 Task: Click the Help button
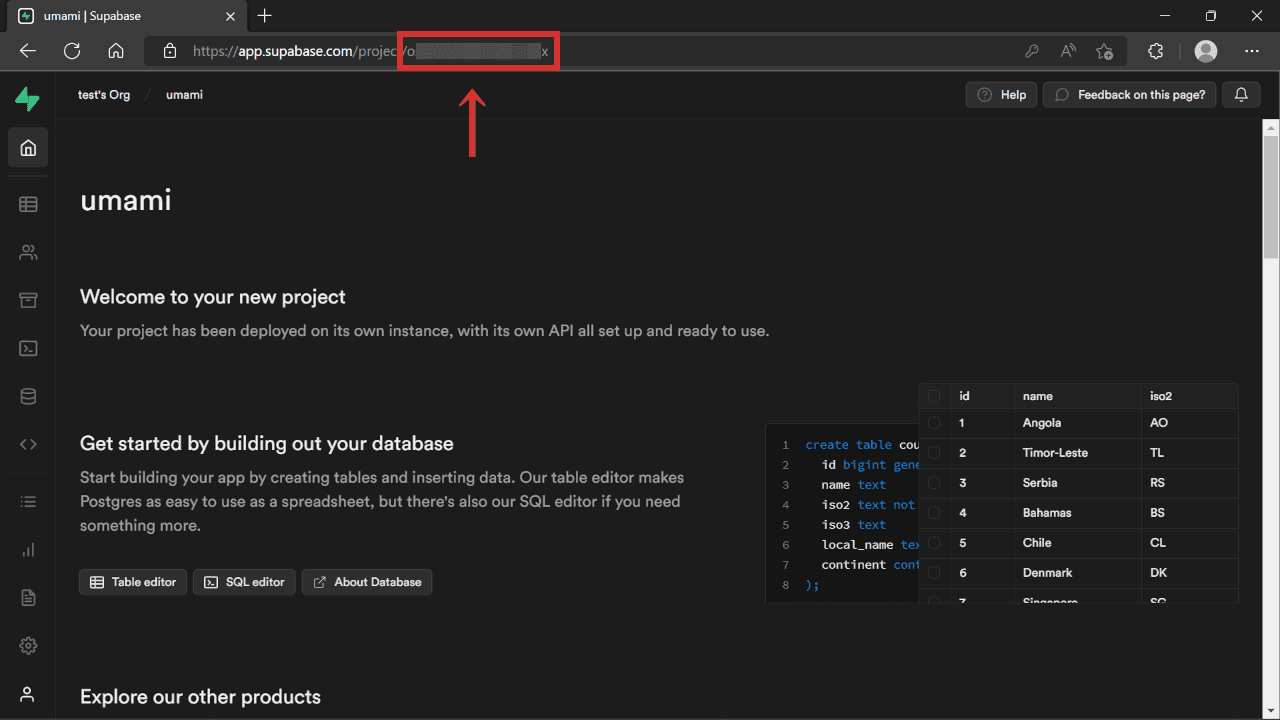point(1000,94)
